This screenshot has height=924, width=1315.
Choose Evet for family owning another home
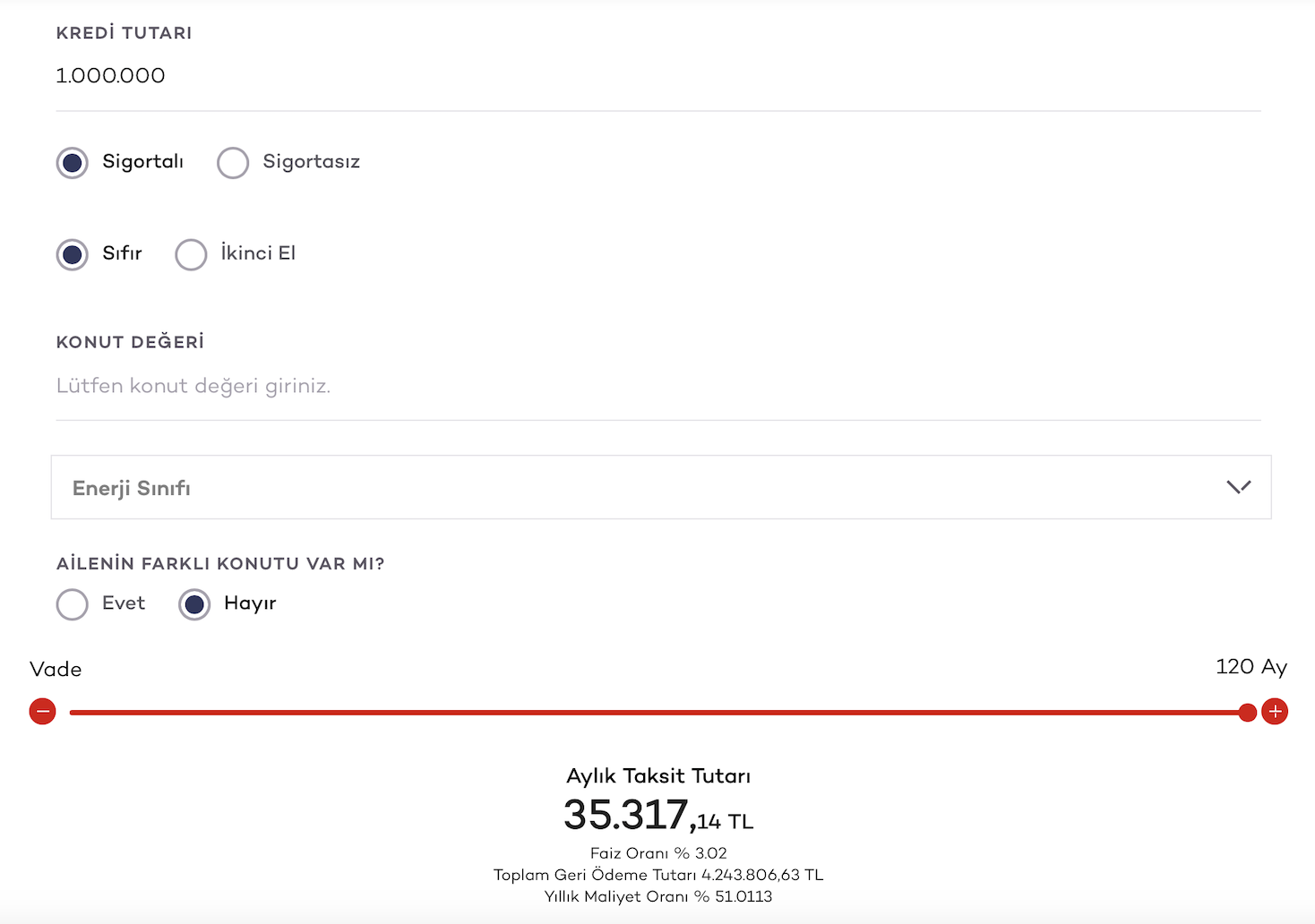(x=73, y=604)
